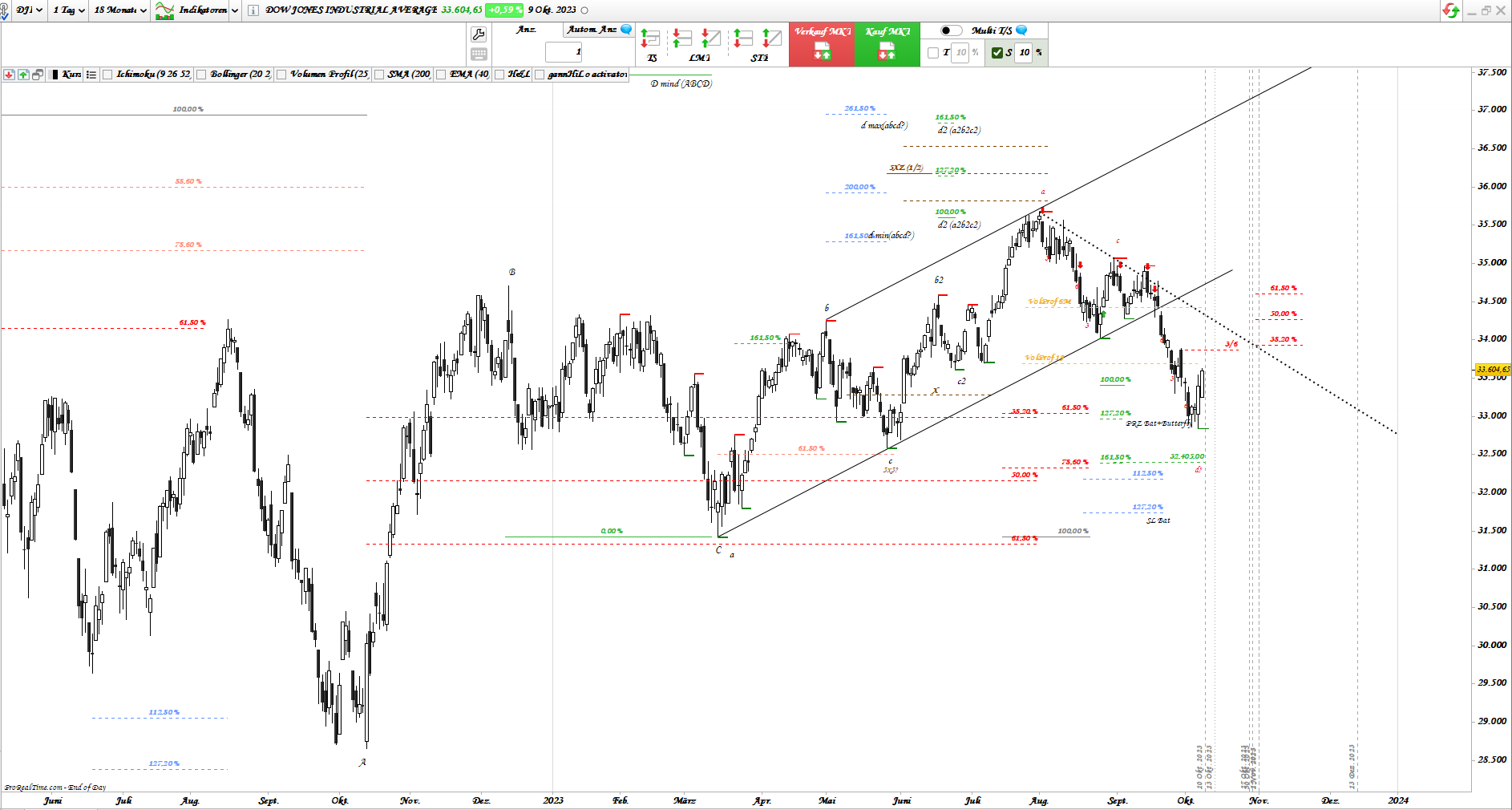This screenshot has width=1512, height=810.
Task: Click the Kurs price label
Action: coord(71,75)
